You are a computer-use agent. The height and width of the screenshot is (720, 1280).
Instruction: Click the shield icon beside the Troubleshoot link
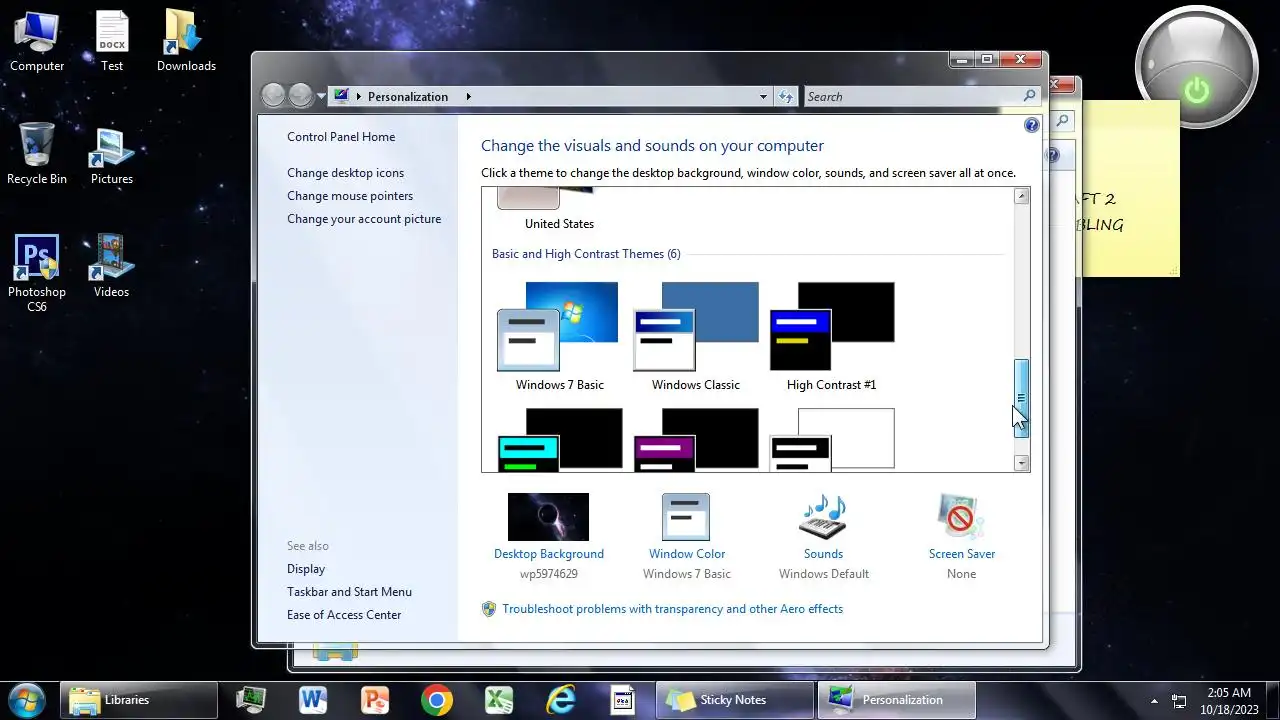tap(489, 609)
